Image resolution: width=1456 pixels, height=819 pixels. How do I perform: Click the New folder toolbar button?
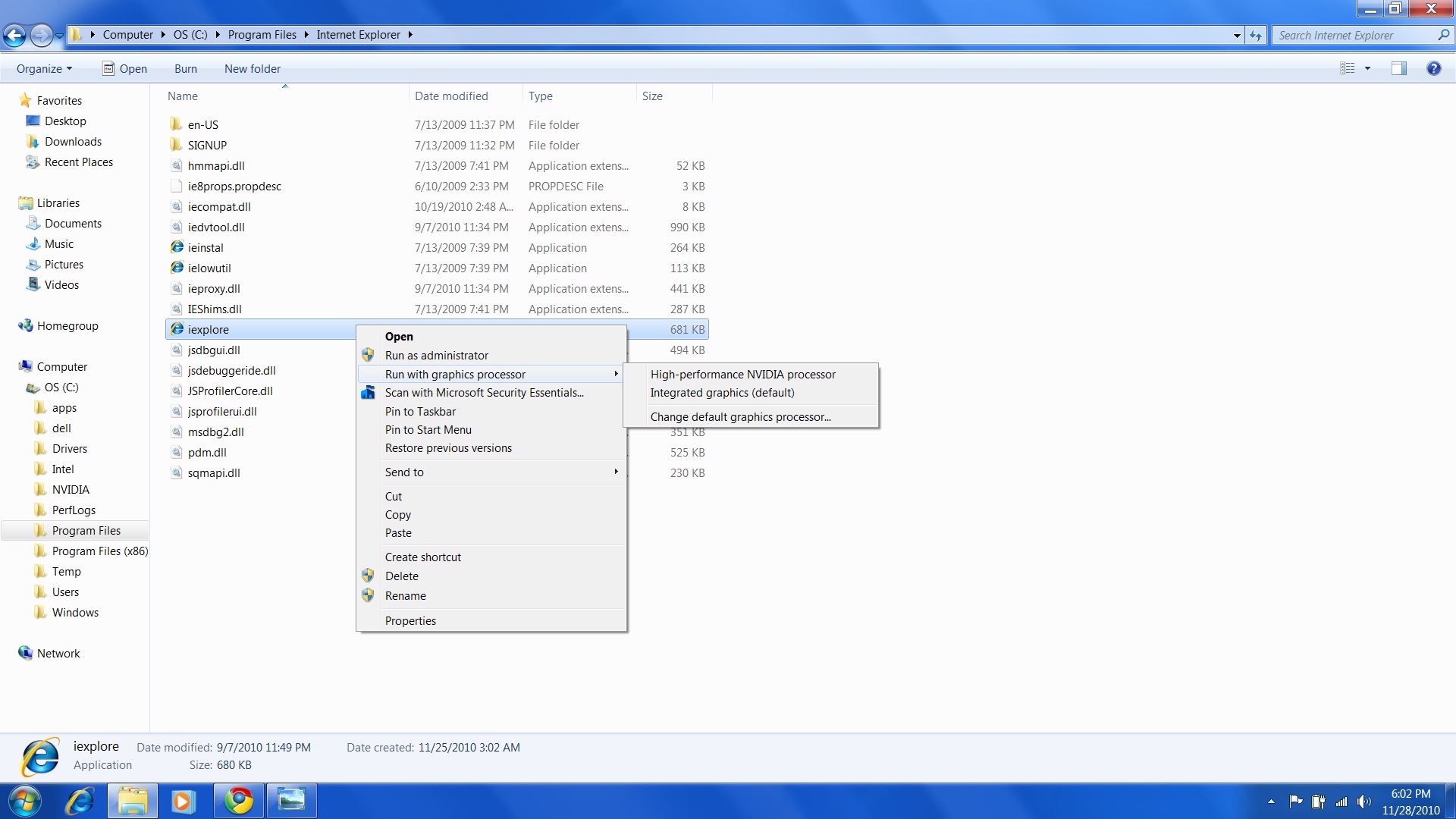click(252, 68)
